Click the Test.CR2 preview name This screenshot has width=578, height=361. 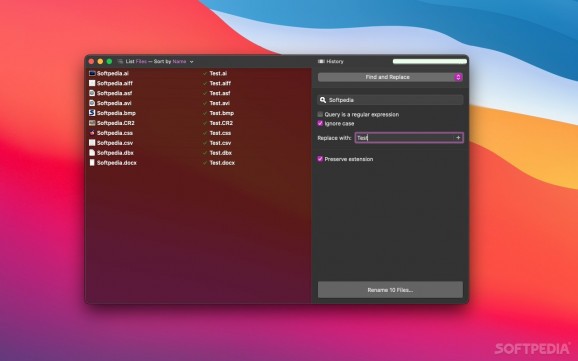click(221, 123)
